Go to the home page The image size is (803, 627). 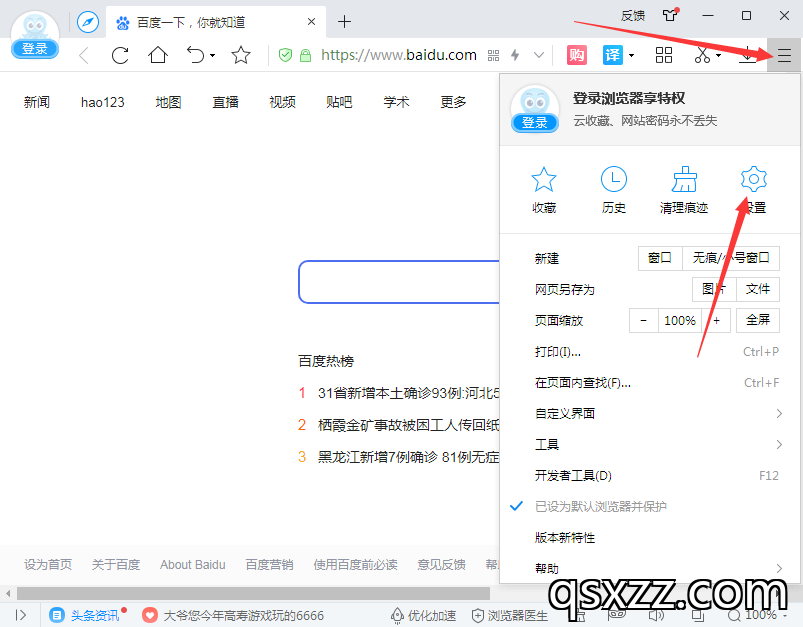coord(158,55)
